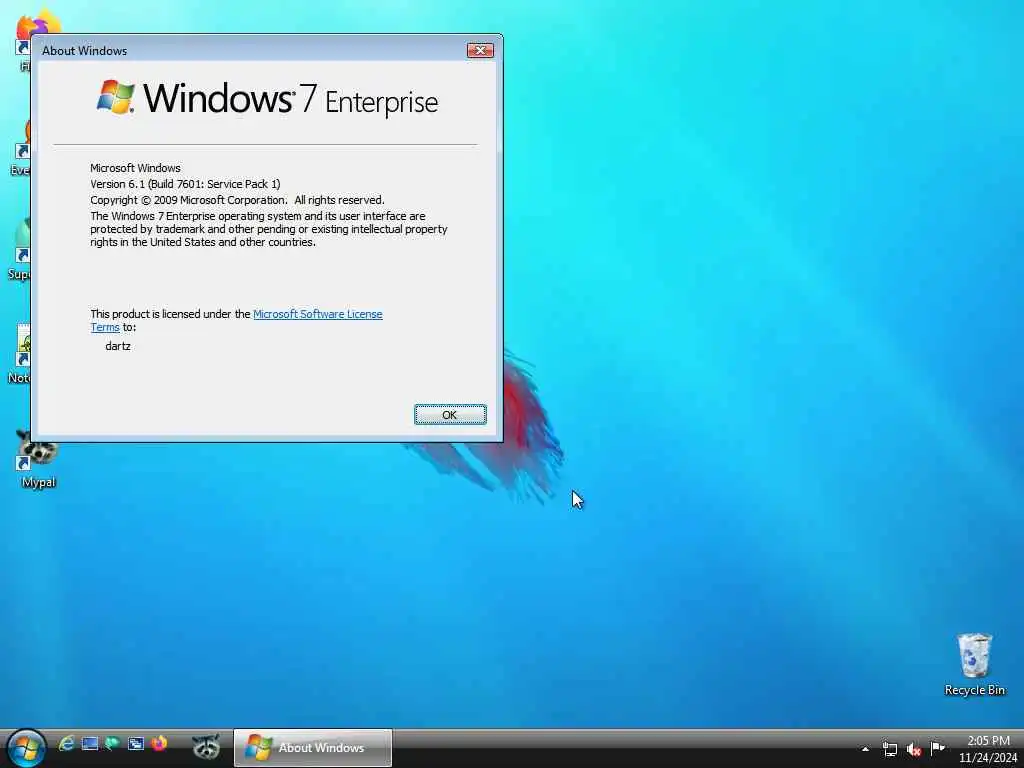Click the taskbar clock showing 2:05 PM
1024x768 pixels.
tap(988, 748)
